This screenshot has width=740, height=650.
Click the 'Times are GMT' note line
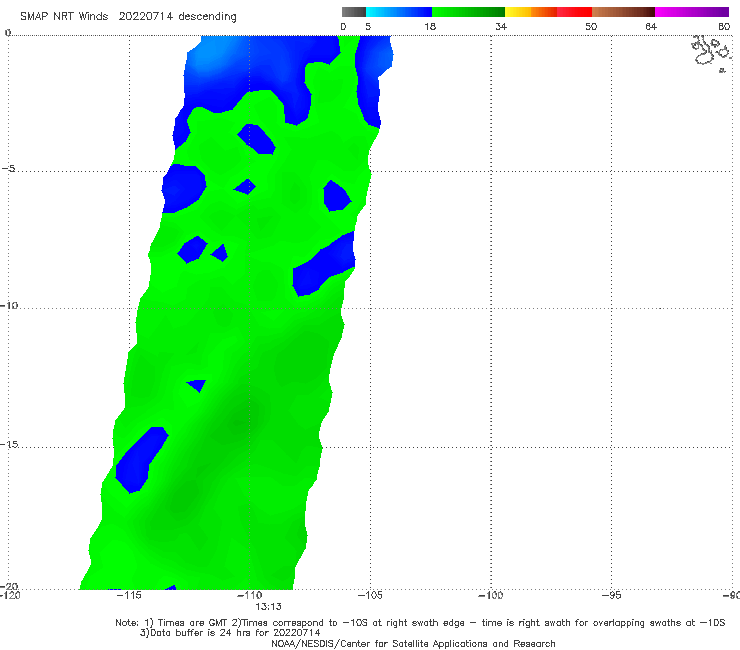point(420,623)
